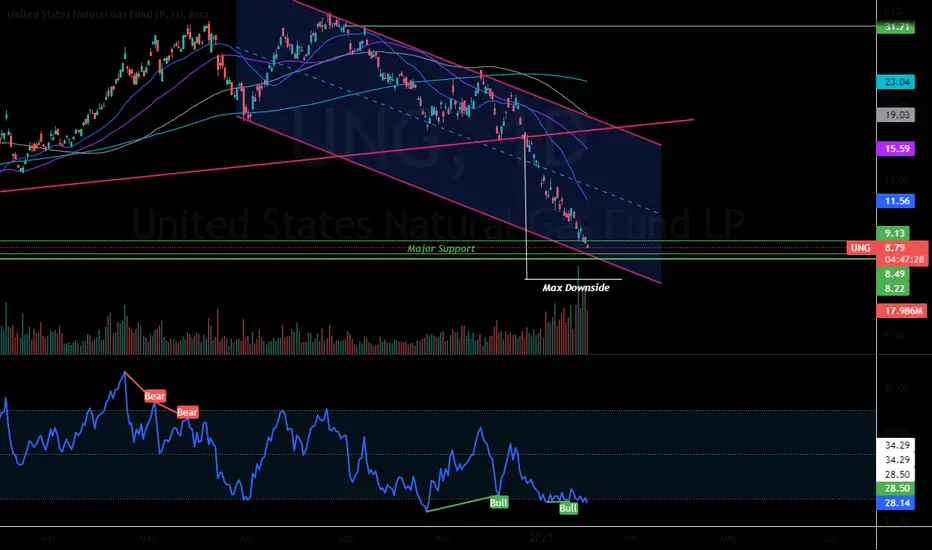This screenshot has height=550, width=932.
Task: Select the purple 15.59 price label
Action: pos(896,149)
